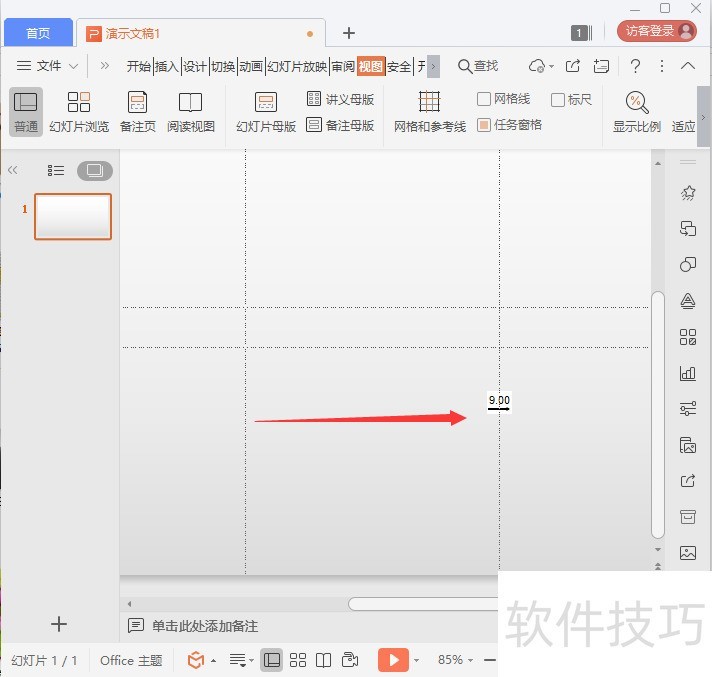This screenshot has height=677, width=712.
Task: Expand the File (文件) menu dropdown
Action: pyautogui.click(x=48, y=66)
